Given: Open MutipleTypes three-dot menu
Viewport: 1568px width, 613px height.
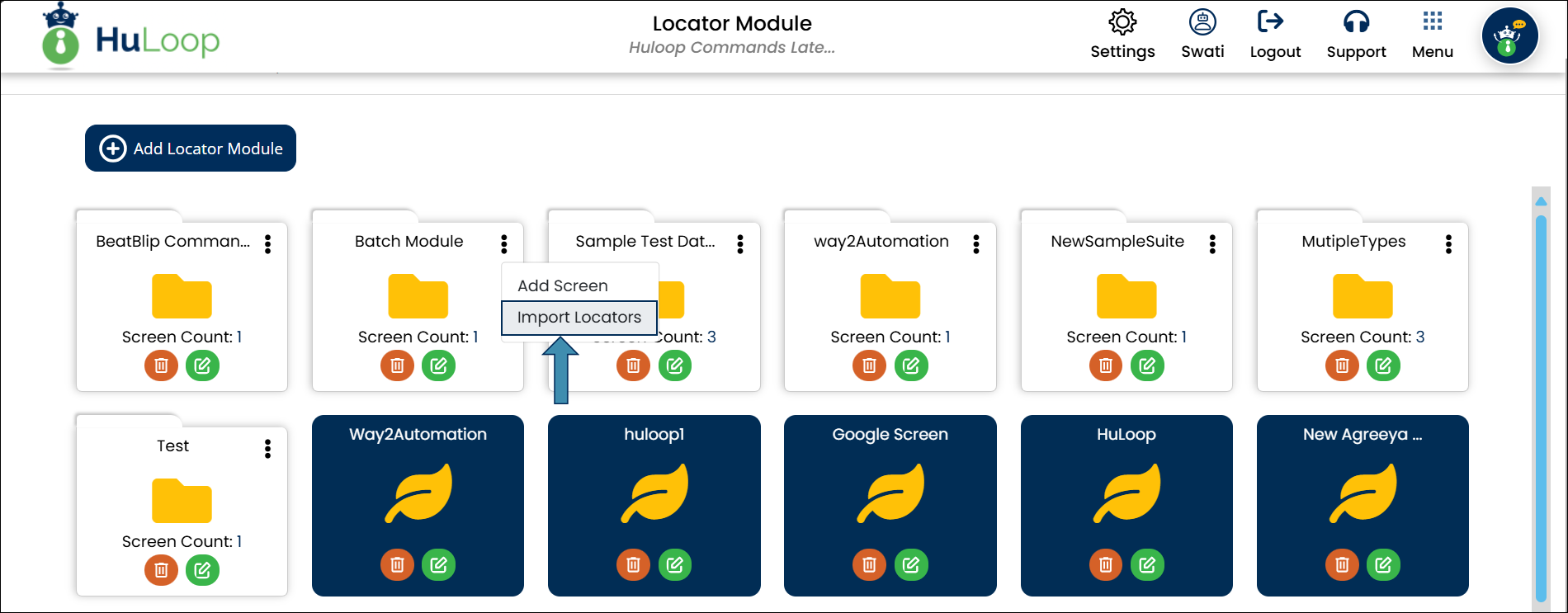Looking at the screenshot, I should click(x=1448, y=243).
